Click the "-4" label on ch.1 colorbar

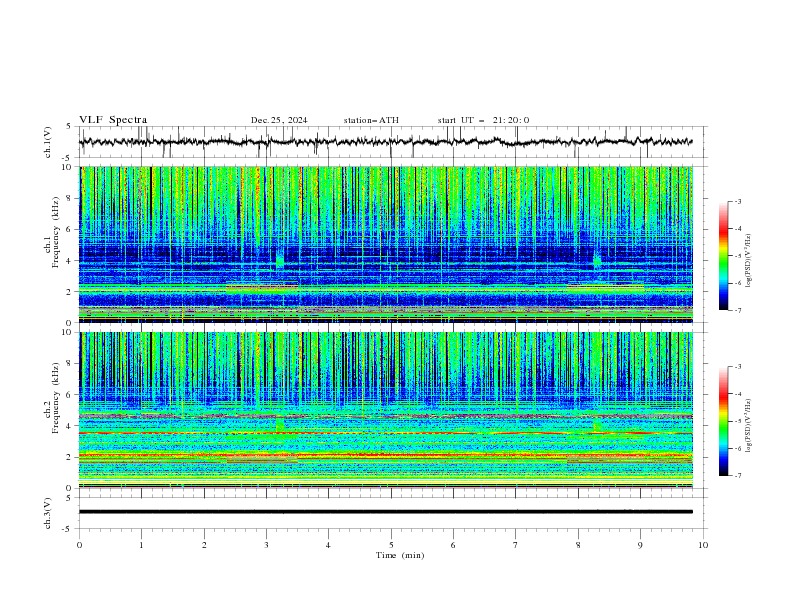[x=737, y=229]
